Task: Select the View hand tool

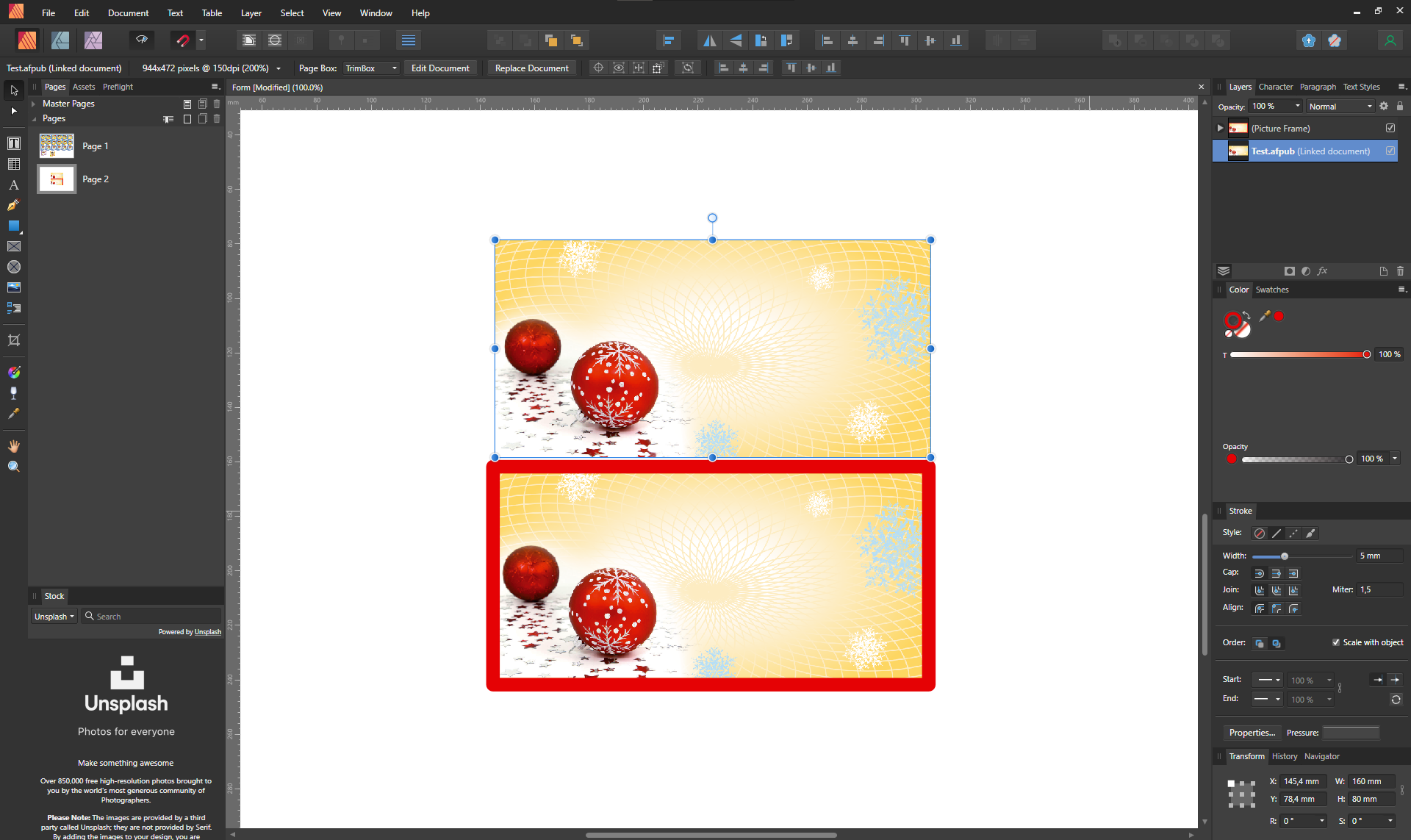Action: (14, 446)
